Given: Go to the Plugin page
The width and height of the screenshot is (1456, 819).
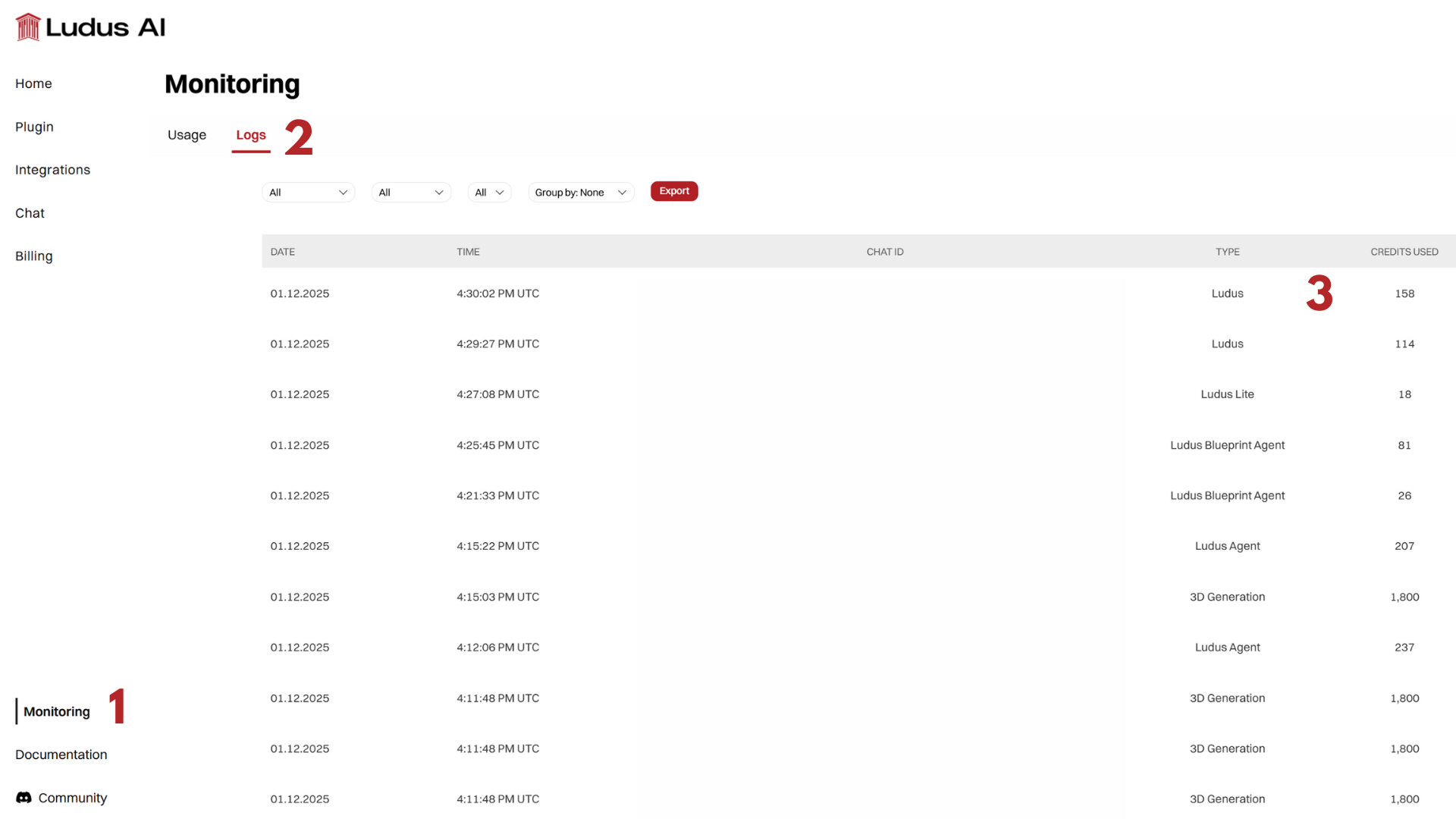Looking at the screenshot, I should [x=34, y=127].
